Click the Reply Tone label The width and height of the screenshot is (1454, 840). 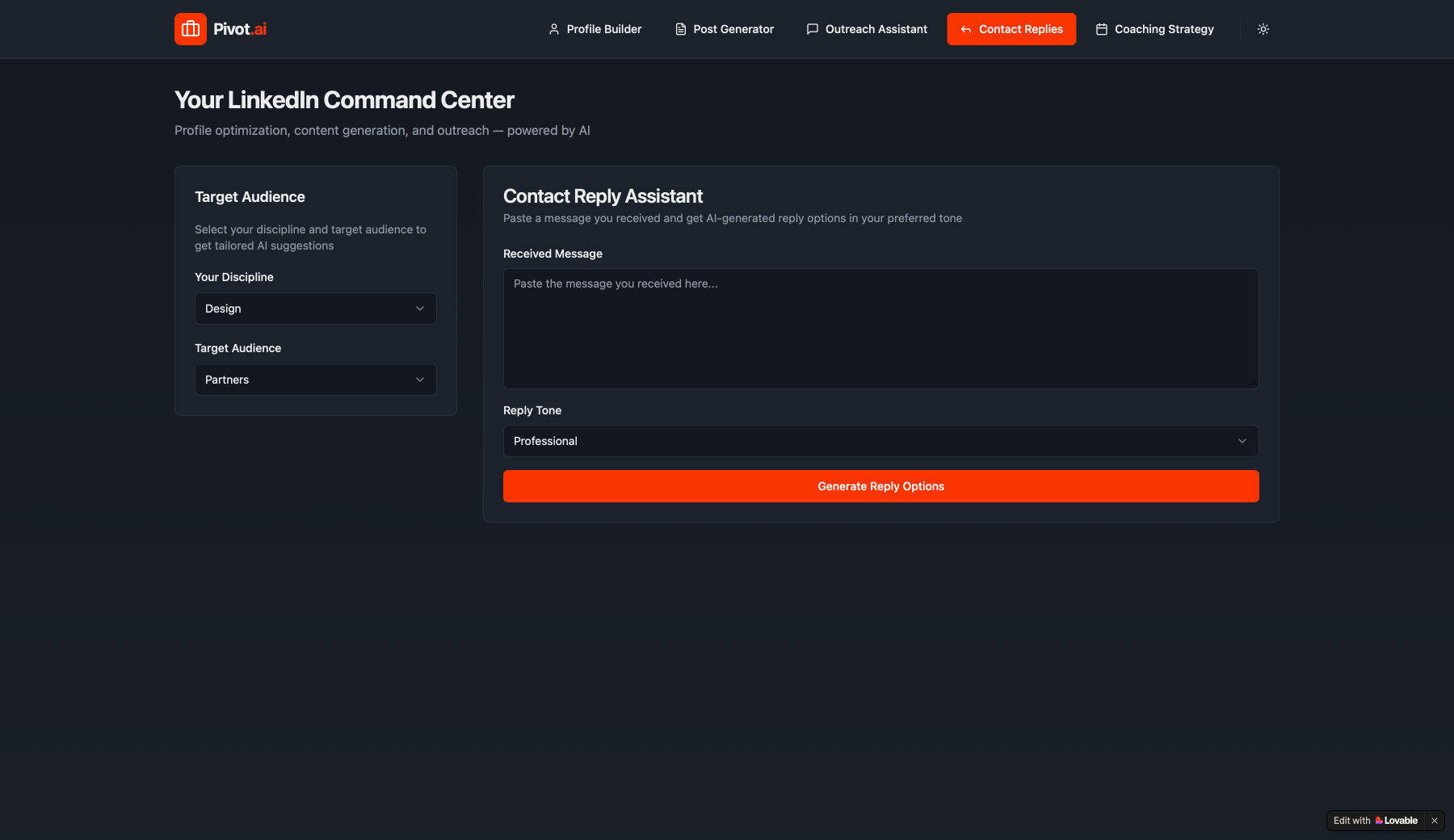[x=532, y=410]
